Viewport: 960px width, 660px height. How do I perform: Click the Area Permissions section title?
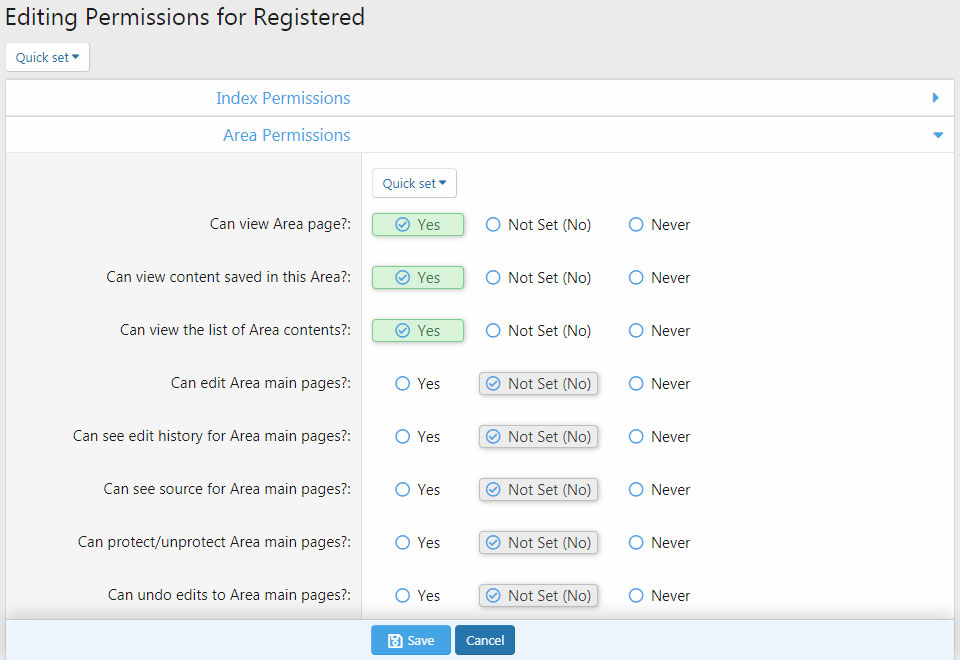(286, 135)
